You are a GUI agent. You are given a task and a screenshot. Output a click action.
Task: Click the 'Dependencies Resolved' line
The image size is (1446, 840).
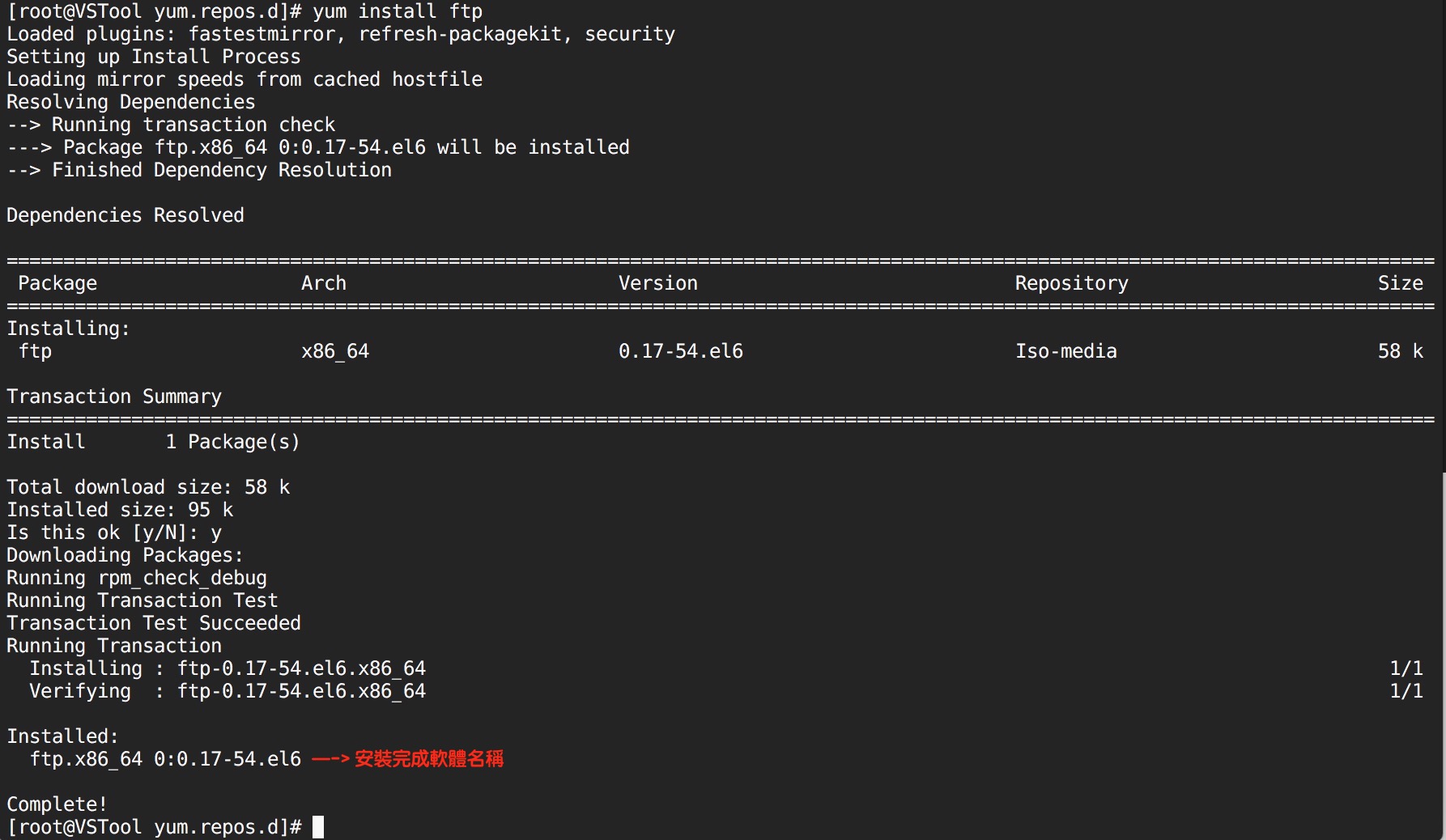pos(125,215)
